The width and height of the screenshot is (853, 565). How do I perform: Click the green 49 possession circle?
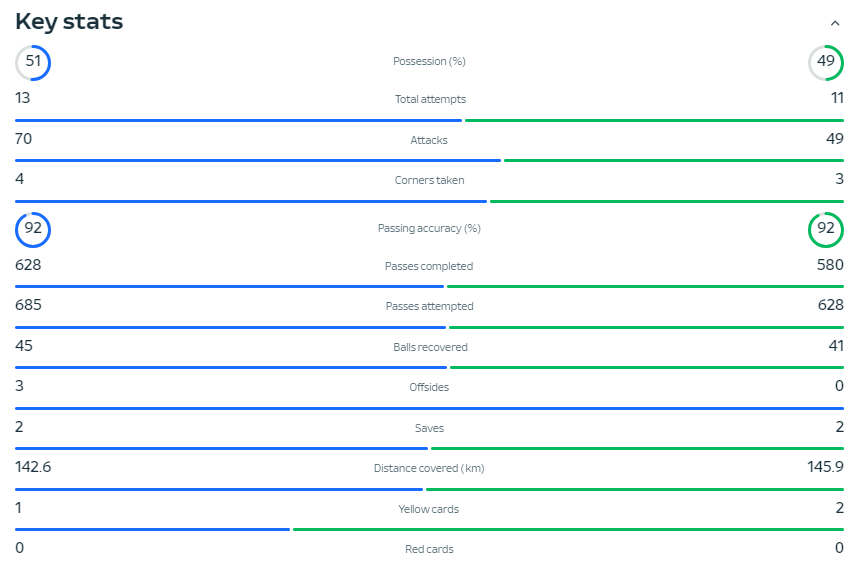pos(825,62)
